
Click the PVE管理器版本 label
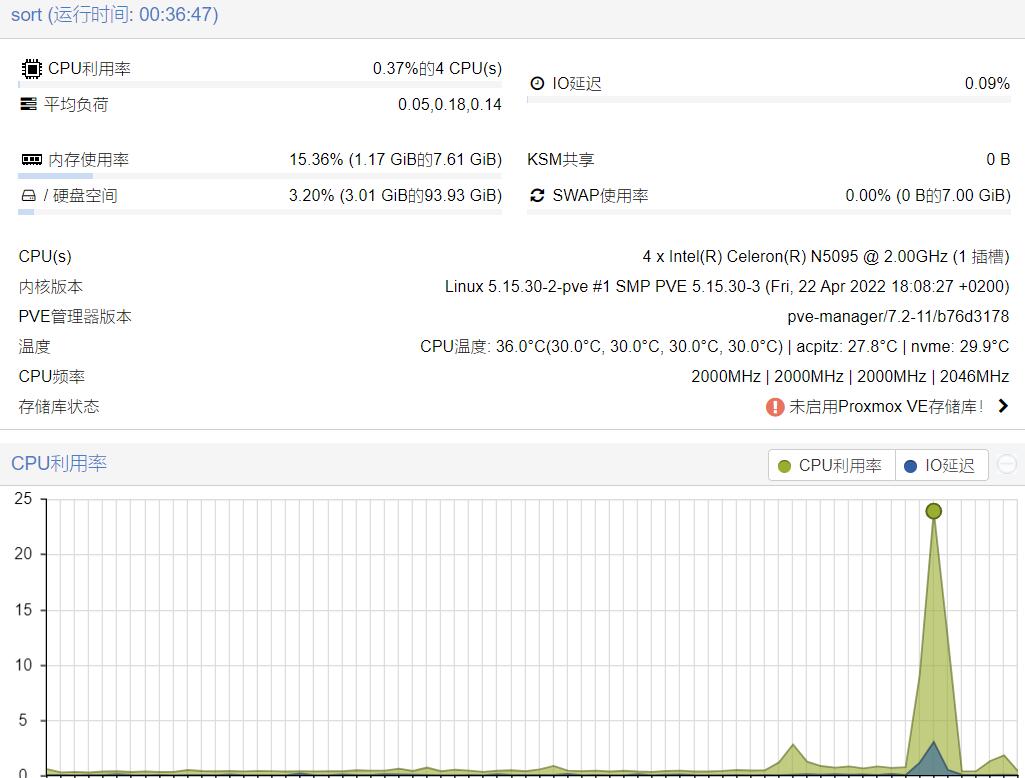75,316
